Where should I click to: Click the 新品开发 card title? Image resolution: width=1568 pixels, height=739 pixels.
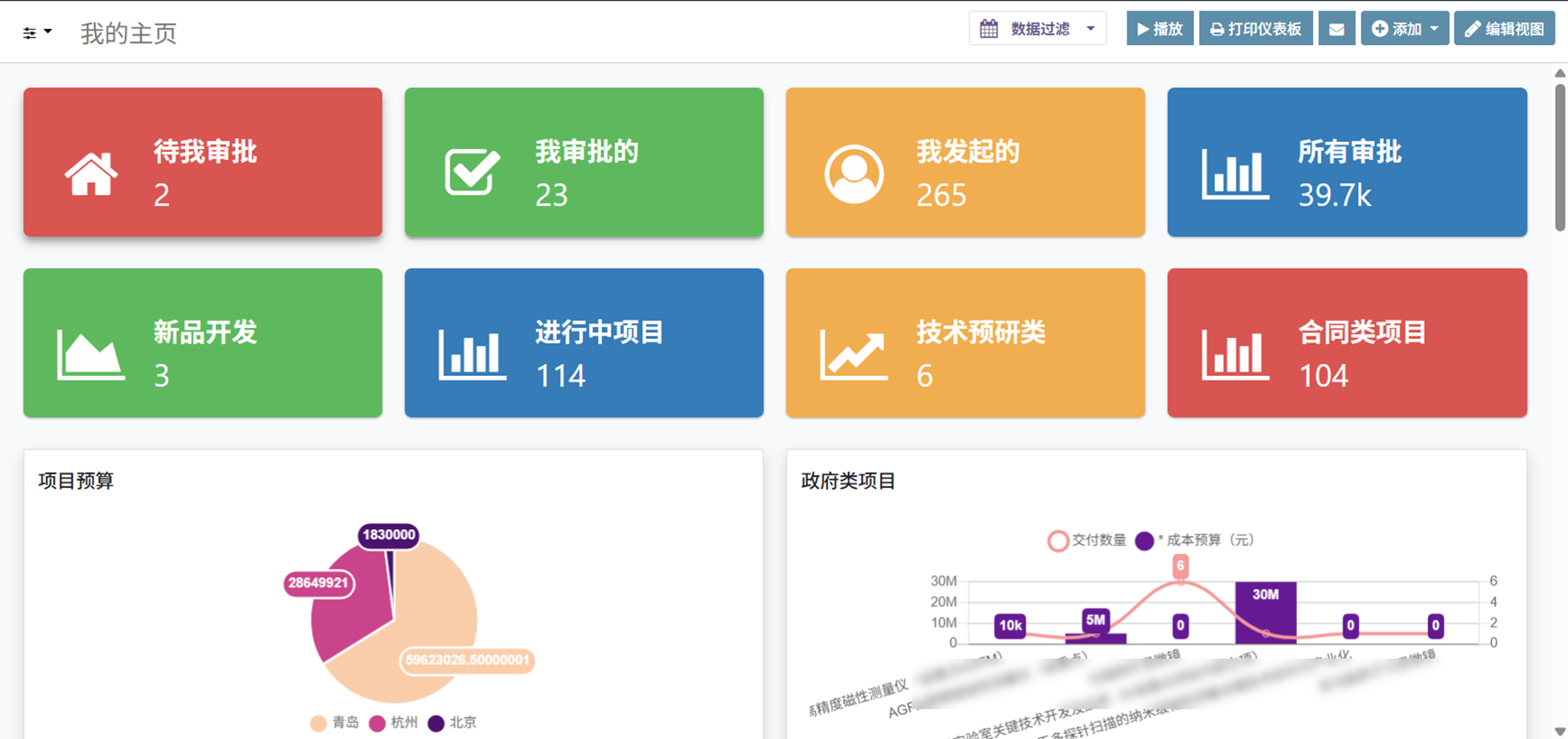(x=205, y=332)
